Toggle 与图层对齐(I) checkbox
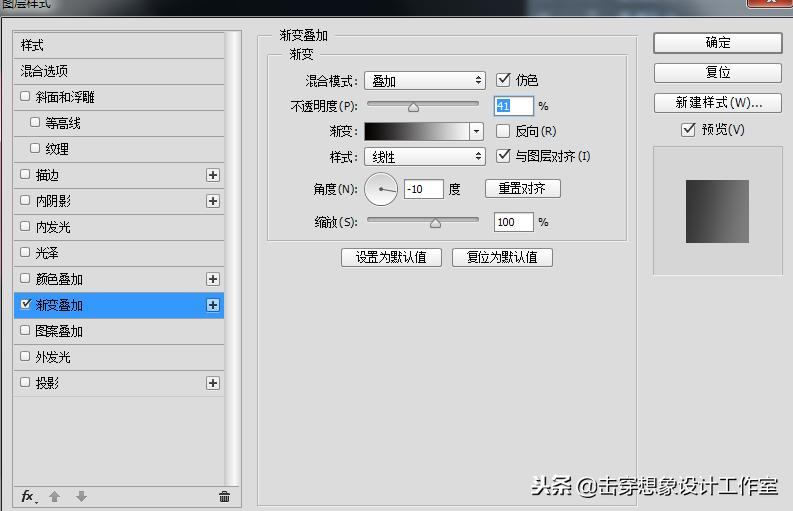Viewport: 793px width, 511px height. (x=503, y=156)
